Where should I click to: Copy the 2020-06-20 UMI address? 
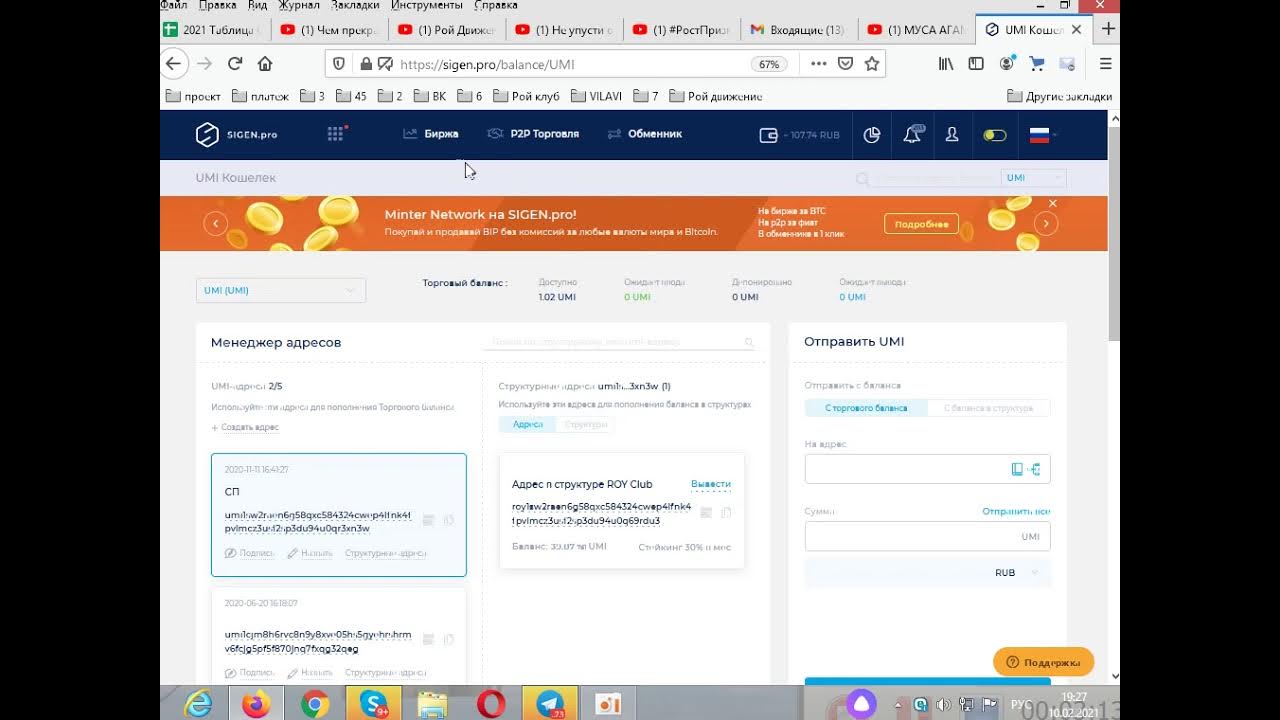[449, 639]
